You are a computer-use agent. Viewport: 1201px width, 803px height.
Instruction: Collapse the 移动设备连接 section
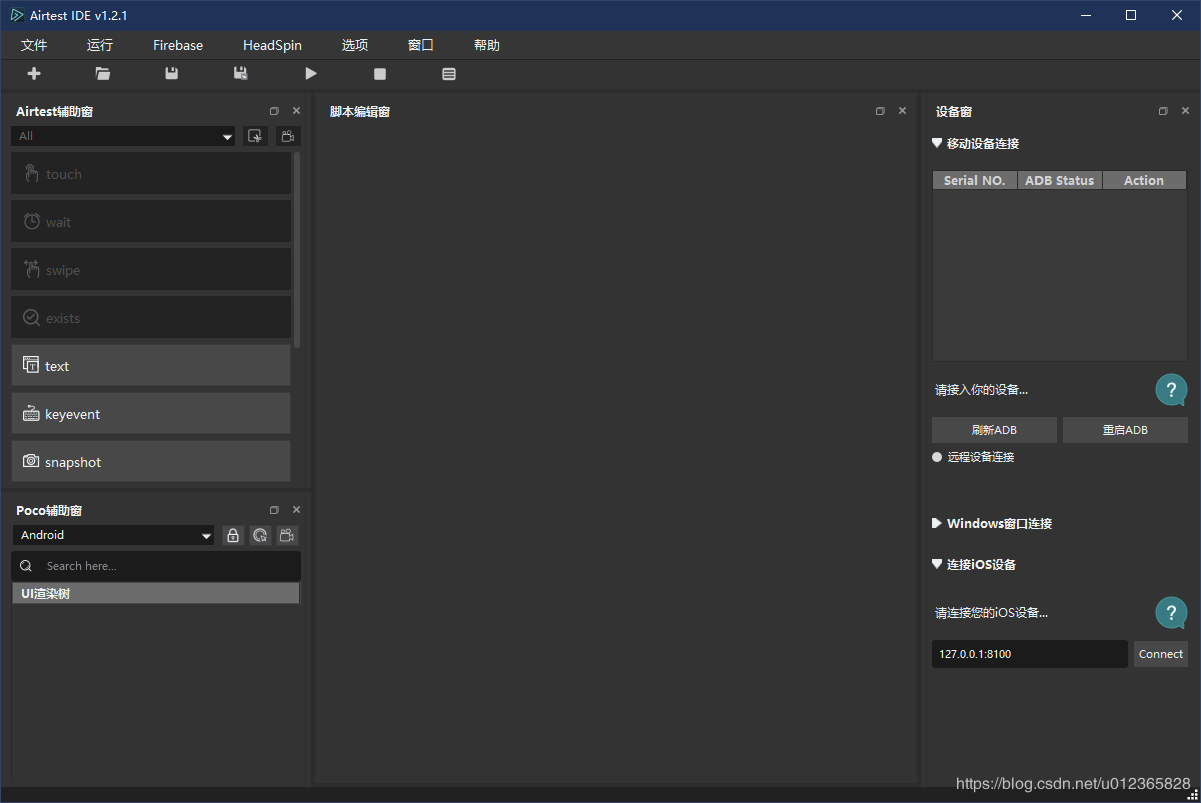coord(937,143)
